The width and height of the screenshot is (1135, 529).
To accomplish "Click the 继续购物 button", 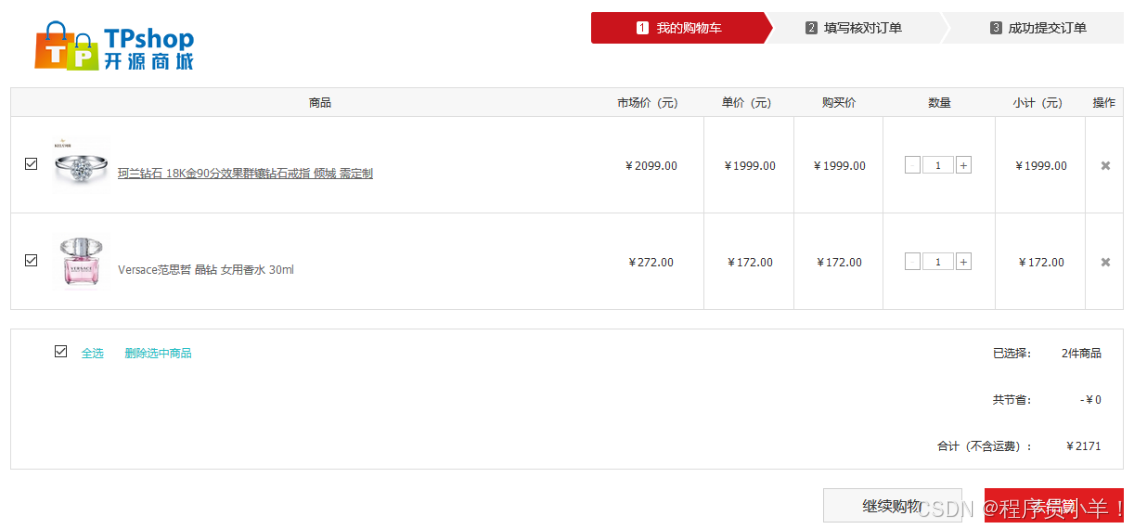I will coord(893,505).
